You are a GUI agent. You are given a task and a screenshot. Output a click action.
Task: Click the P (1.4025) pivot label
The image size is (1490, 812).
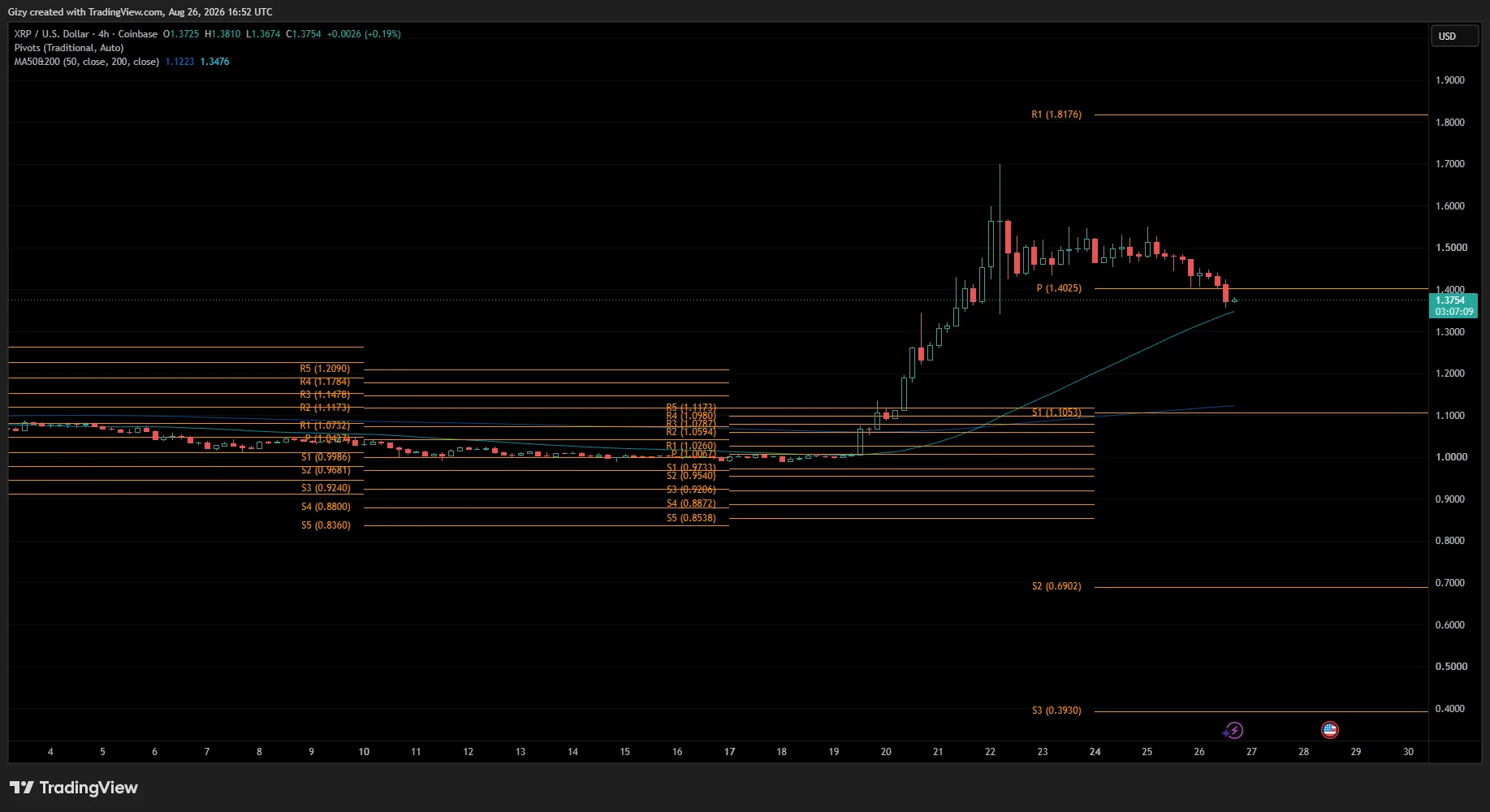(x=1059, y=288)
